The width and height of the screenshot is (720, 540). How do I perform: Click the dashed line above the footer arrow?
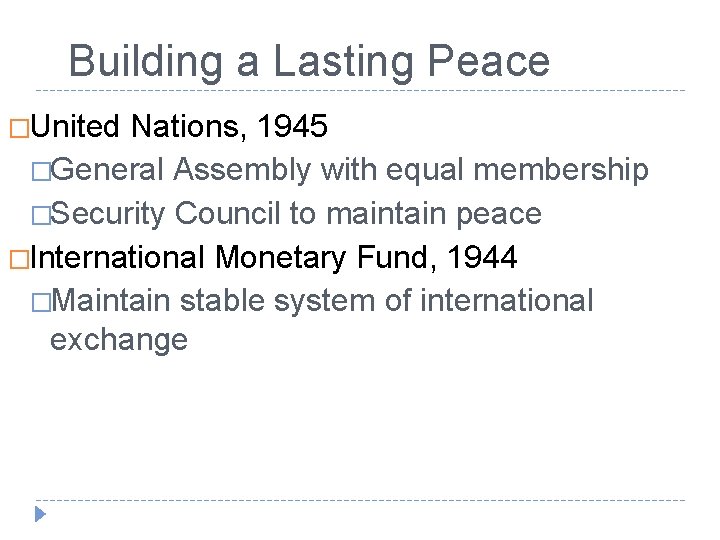(360, 500)
